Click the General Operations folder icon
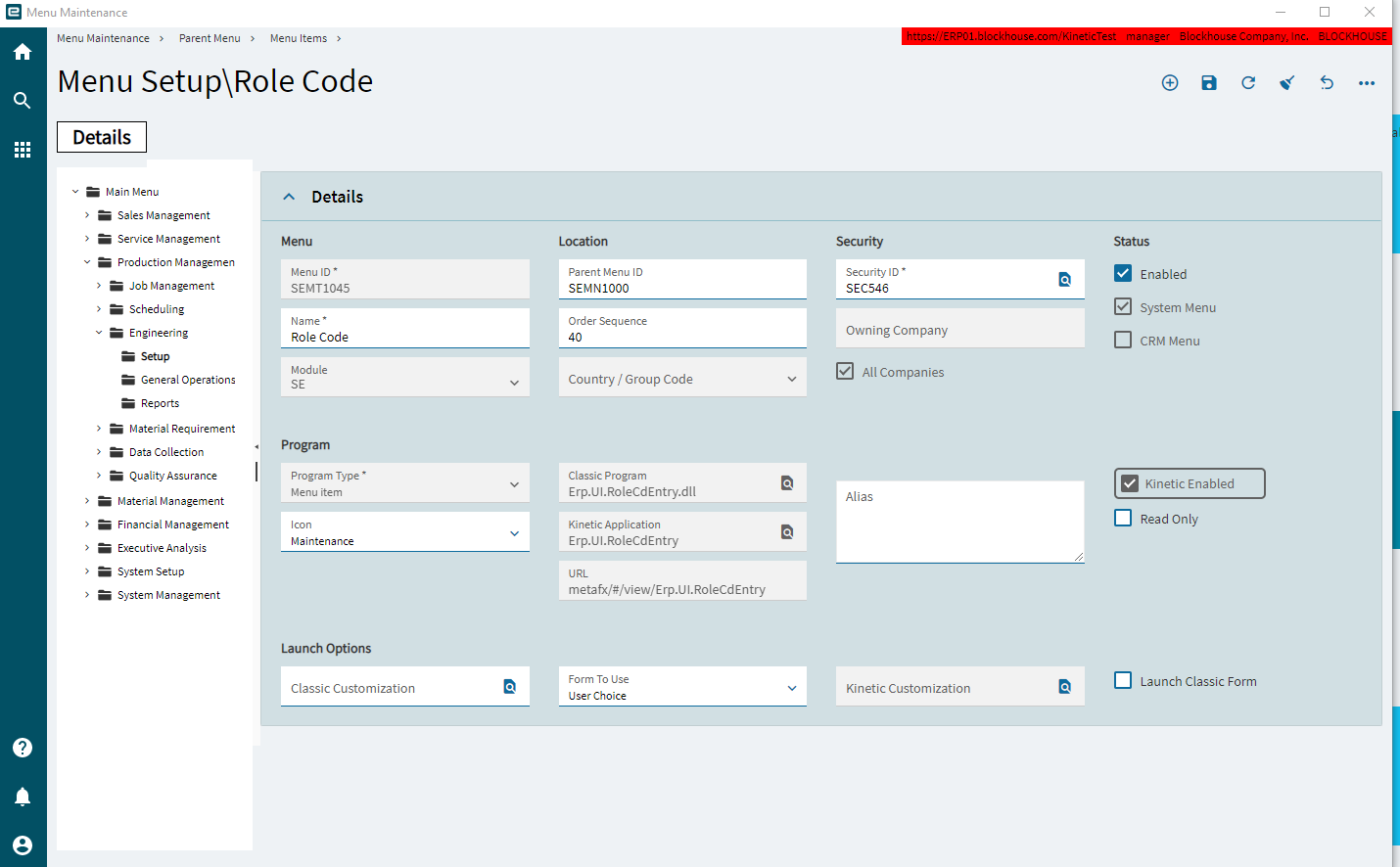 point(128,380)
